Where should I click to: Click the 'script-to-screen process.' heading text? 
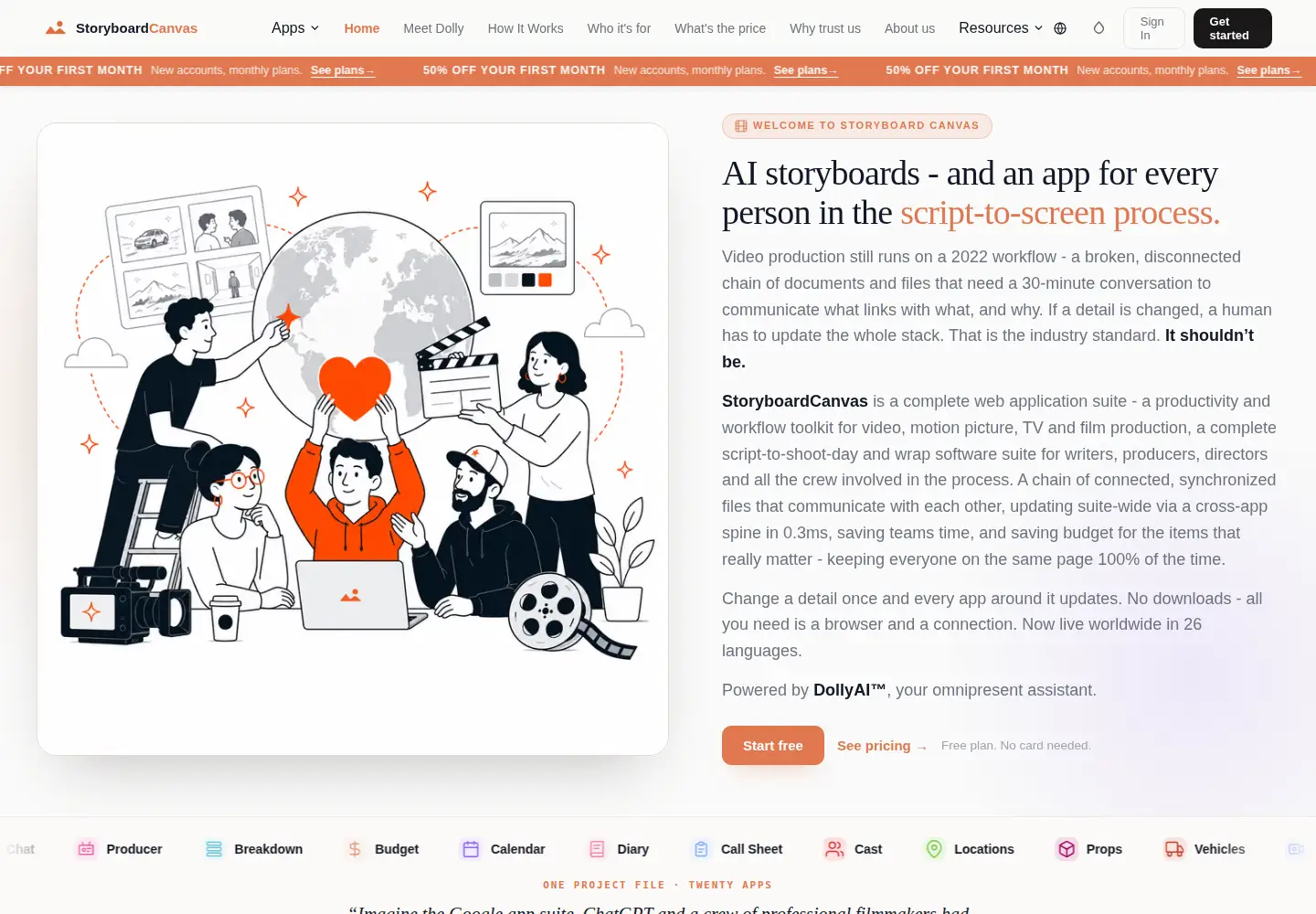[x=1060, y=213]
